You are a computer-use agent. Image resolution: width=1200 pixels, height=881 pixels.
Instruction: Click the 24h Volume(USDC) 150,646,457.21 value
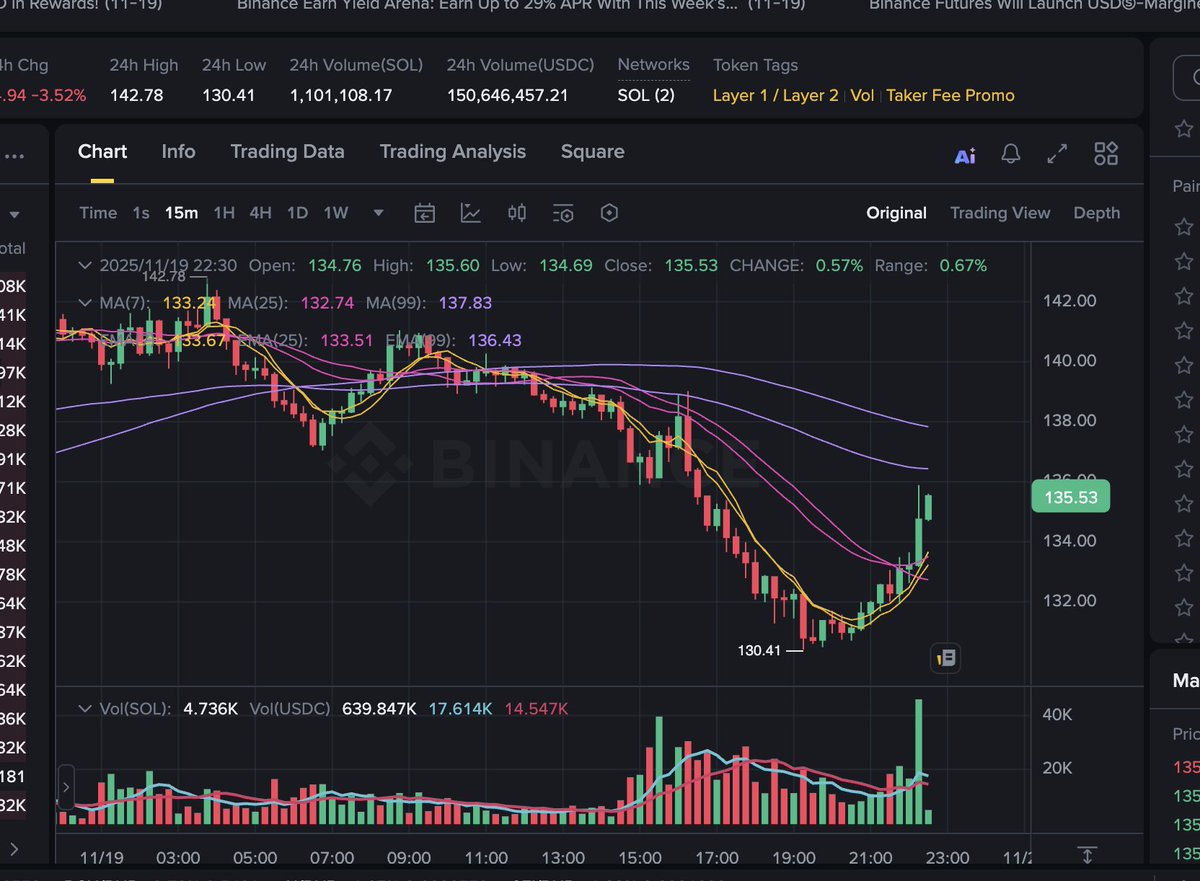click(x=507, y=96)
